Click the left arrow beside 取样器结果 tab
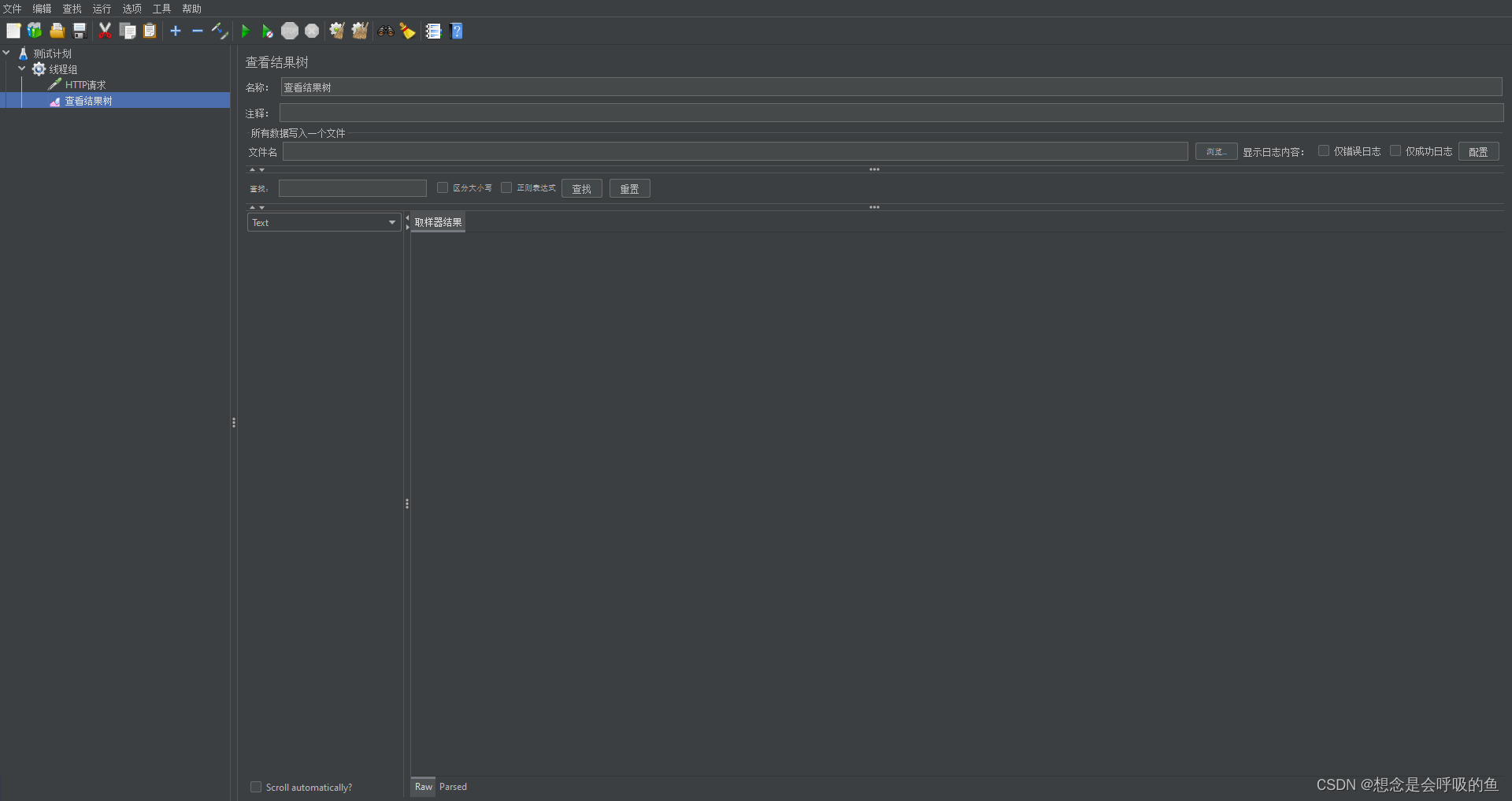Screen dimensions: 1512x801 click(407, 217)
